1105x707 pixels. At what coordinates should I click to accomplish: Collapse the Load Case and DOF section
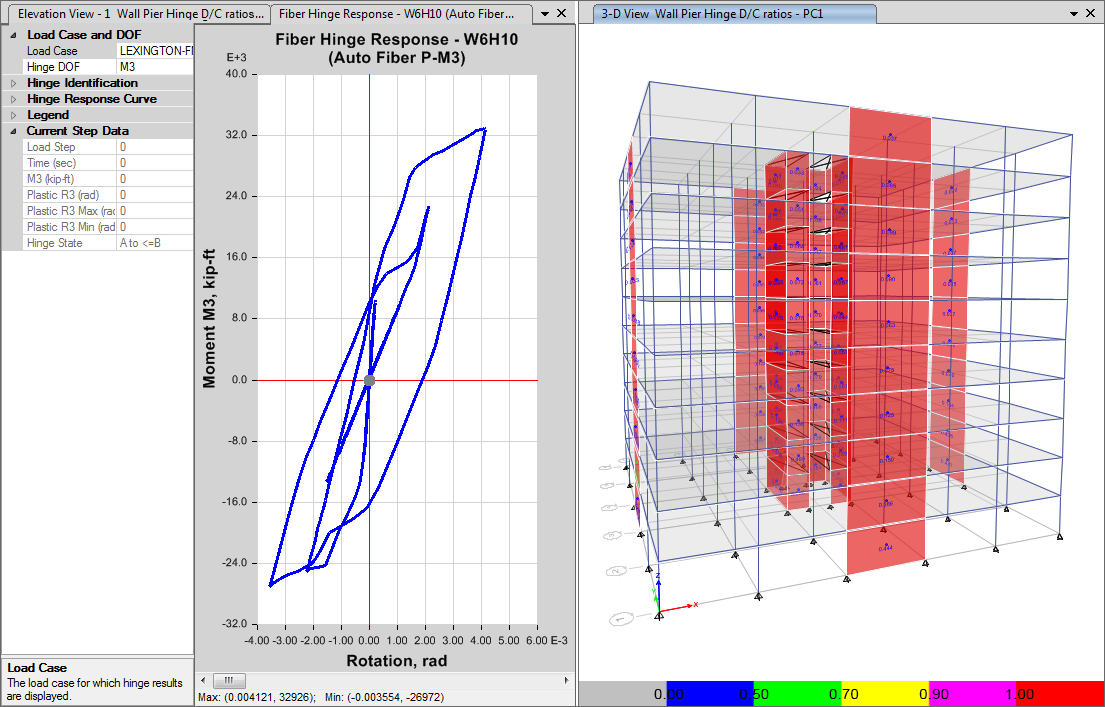coord(13,35)
